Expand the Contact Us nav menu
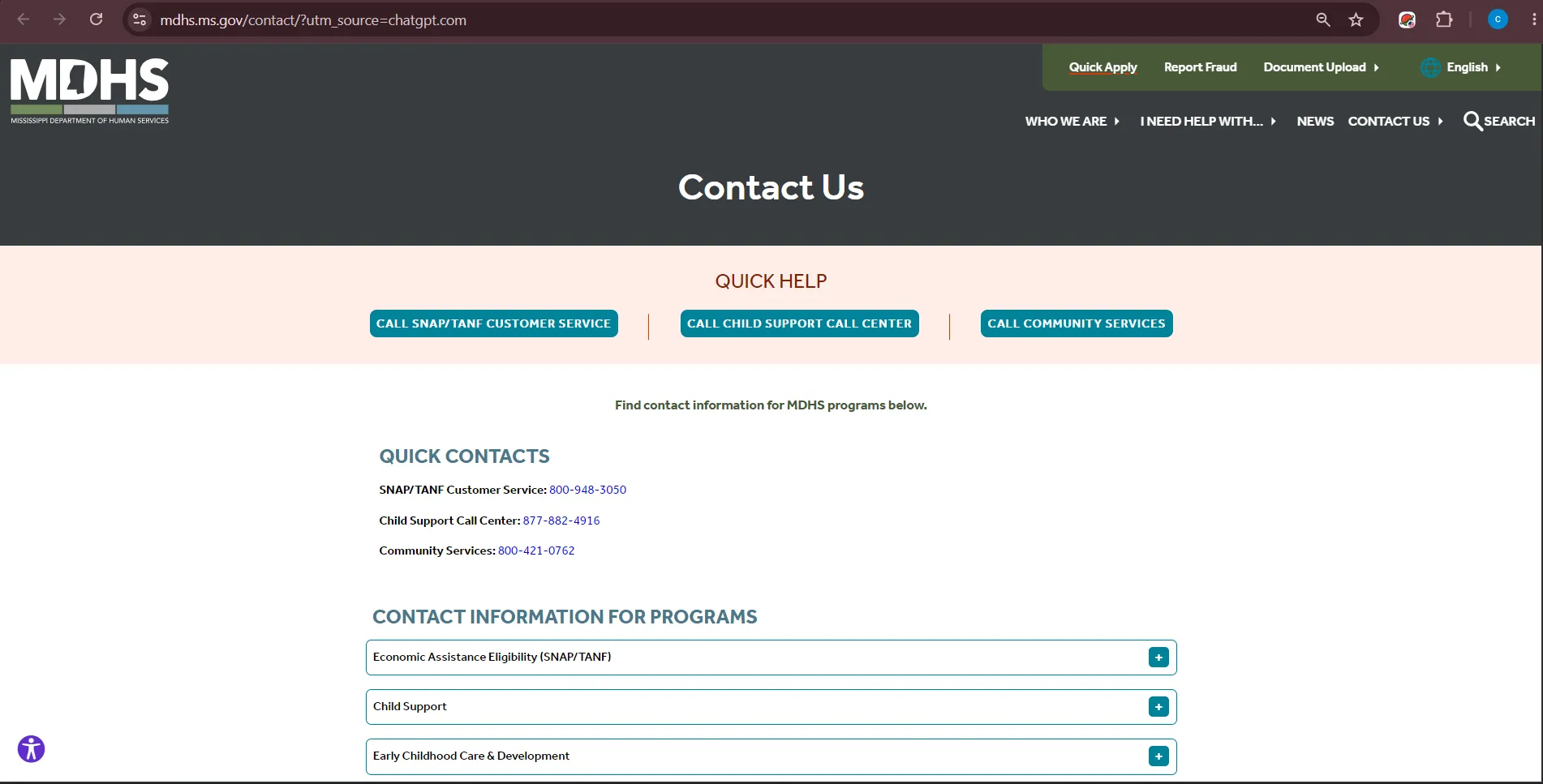This screenshot has height=784, width=1543. click(x=1395, y=121)
